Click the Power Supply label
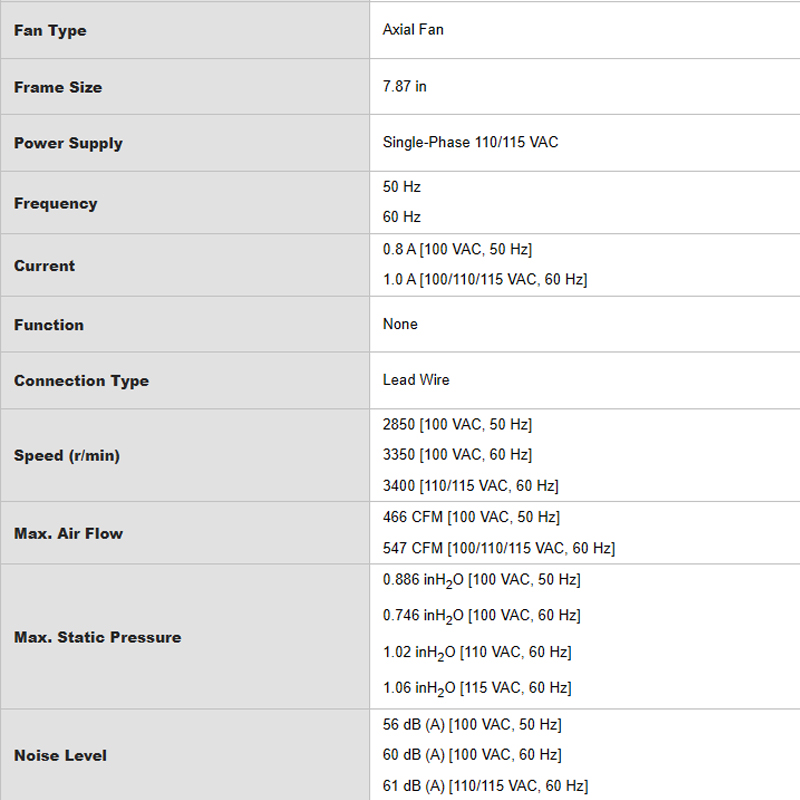The width and height of the screenshot is (800, 800). [x=68, y=143]
